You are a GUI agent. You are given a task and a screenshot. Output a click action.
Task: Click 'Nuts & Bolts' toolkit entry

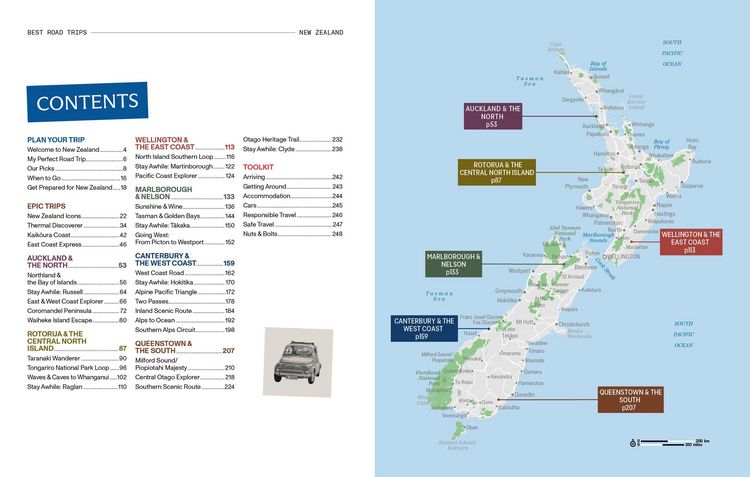pyautogui.click(x=293, y=234)
